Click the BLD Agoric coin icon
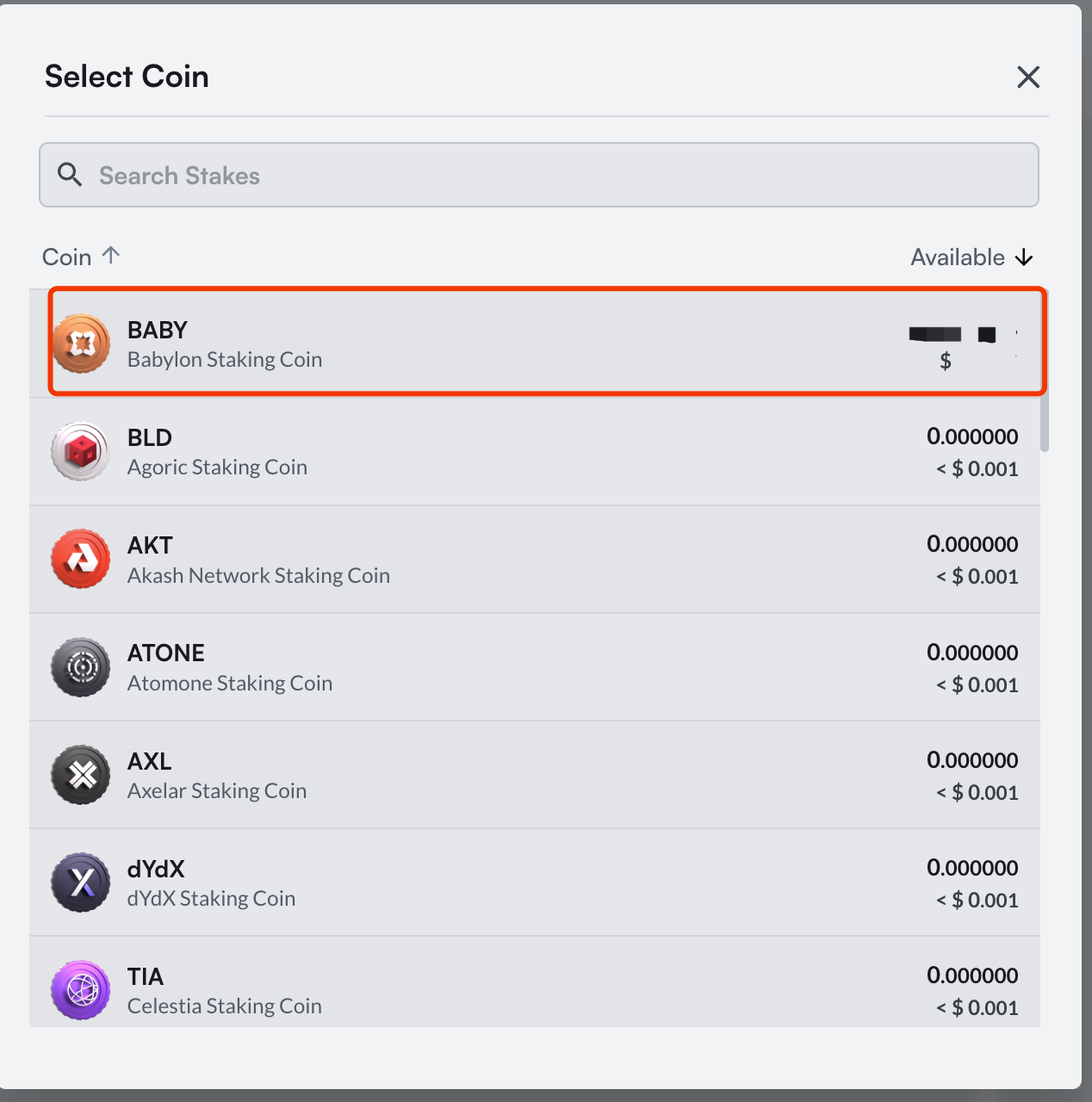Image resolution: width=1092 pixels, height=1102 pixels. [x=80, y=450]
